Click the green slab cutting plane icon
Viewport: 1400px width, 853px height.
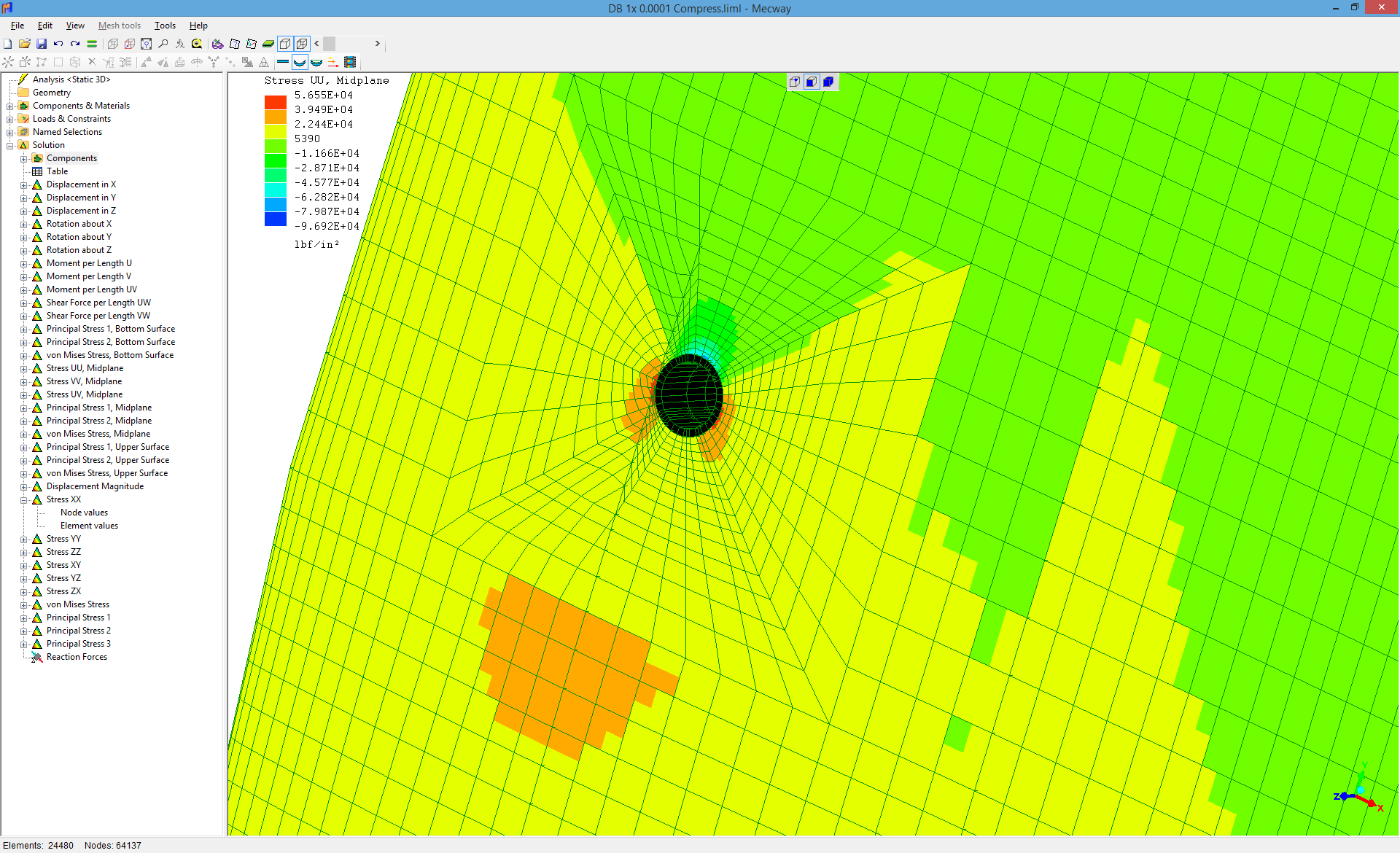tap(268, 44)
